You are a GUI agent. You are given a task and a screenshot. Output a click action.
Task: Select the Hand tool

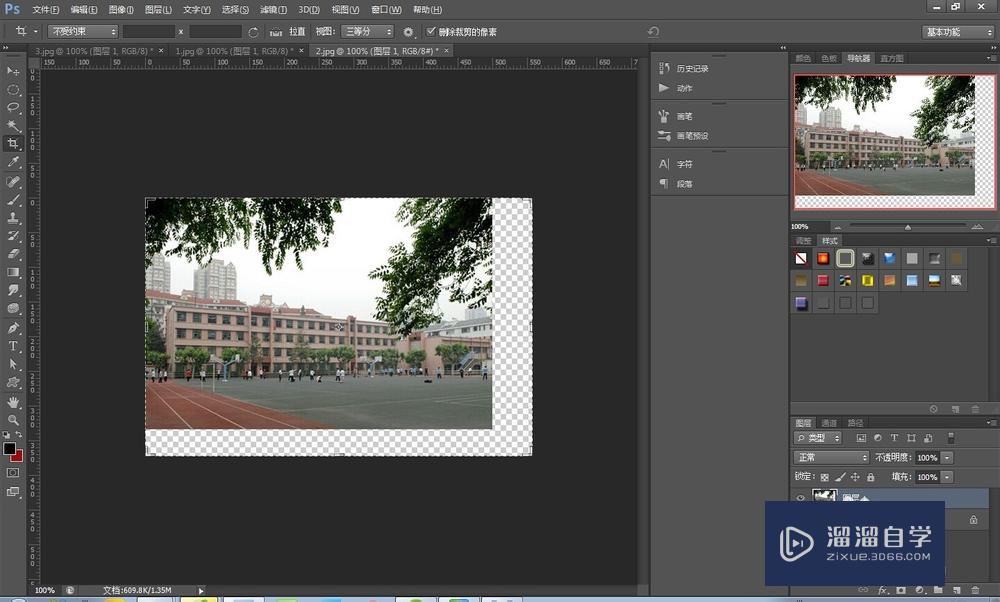[13, 401]
